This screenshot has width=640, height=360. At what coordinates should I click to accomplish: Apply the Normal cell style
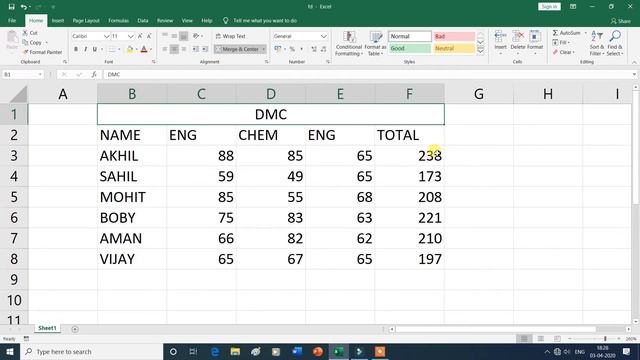[409, 36]
